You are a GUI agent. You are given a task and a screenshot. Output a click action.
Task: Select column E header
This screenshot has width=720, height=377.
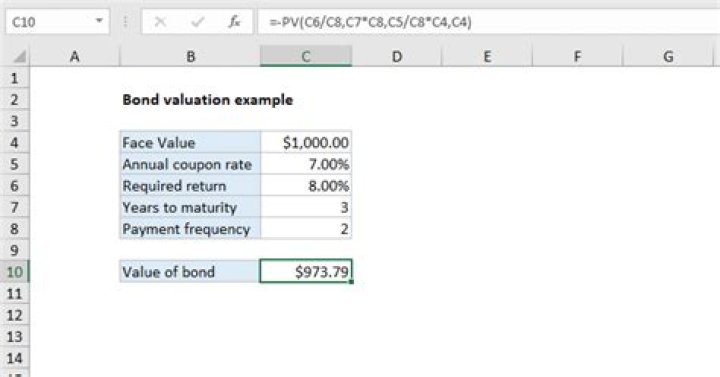pos(487,56)
